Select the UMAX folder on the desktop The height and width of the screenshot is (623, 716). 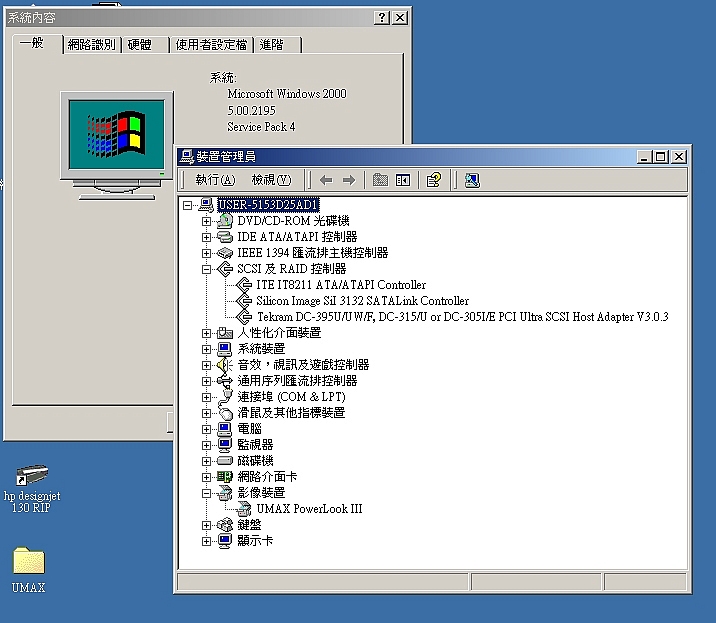[28, 569]
